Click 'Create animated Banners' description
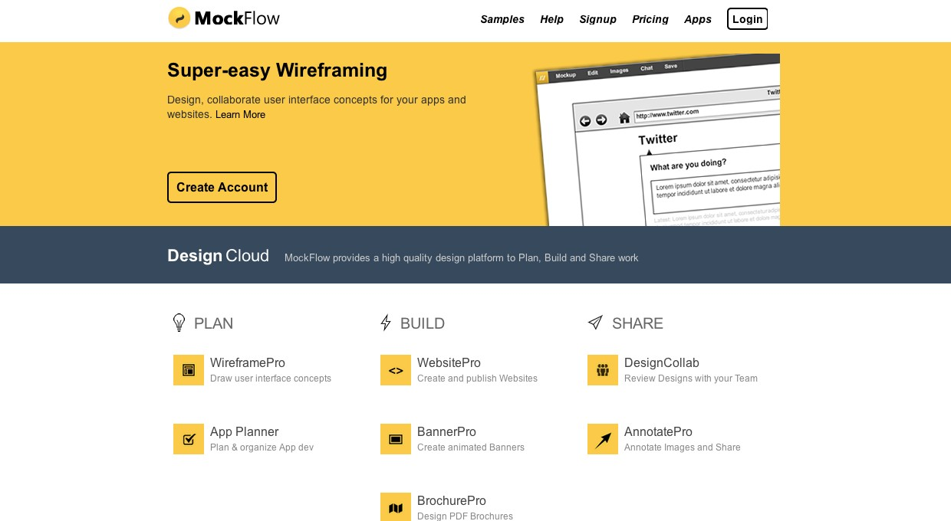Image resolution: width=951 pixels, height=521 pixels. pos(471,448)
